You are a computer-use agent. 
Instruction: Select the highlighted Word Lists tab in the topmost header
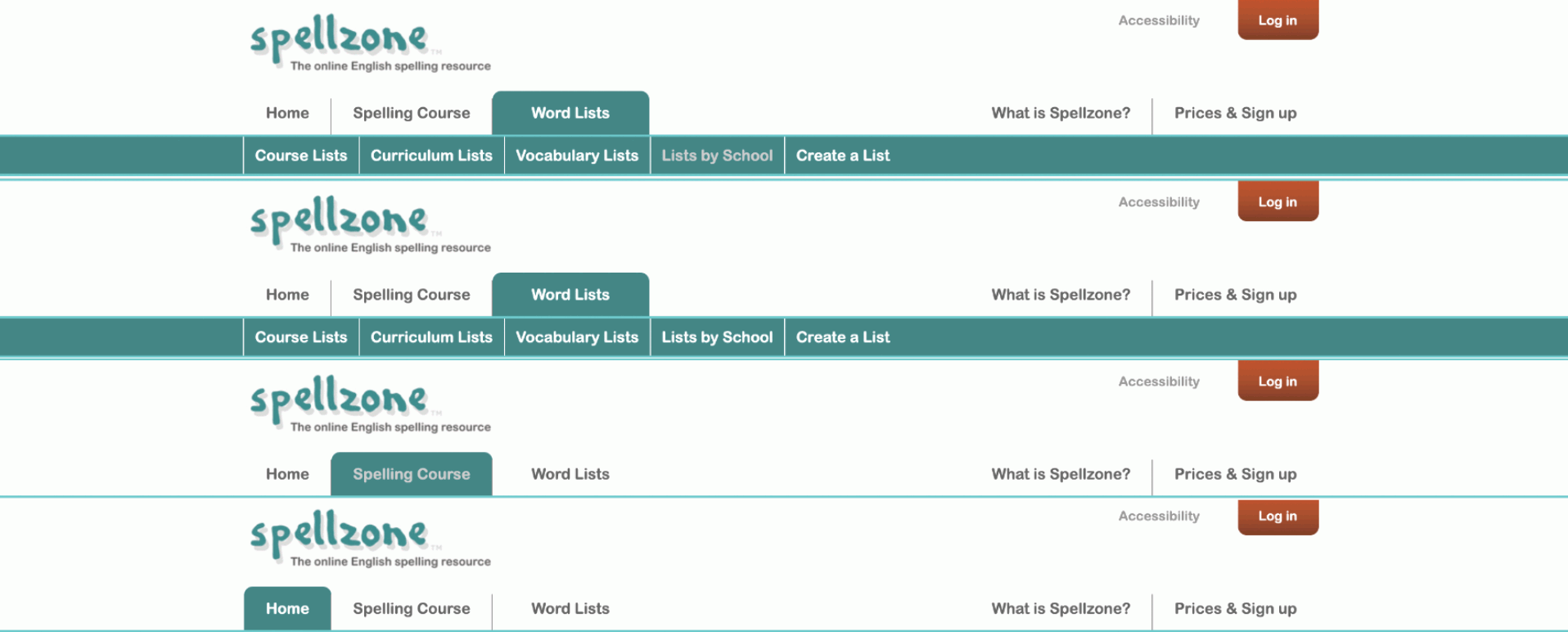click(570, 113)
